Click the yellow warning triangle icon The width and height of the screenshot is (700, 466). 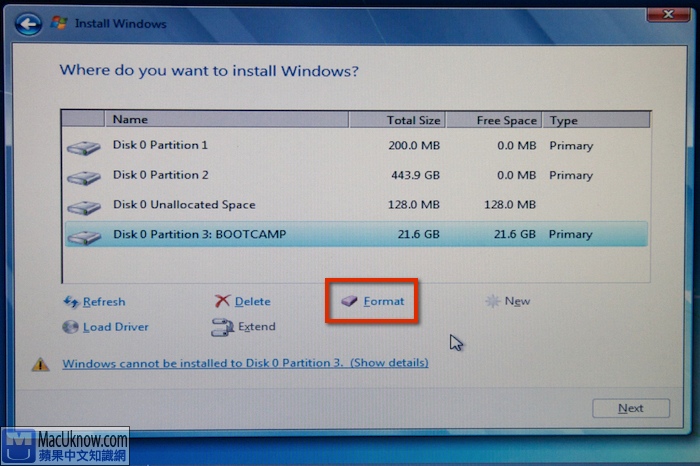click(41, 364)
